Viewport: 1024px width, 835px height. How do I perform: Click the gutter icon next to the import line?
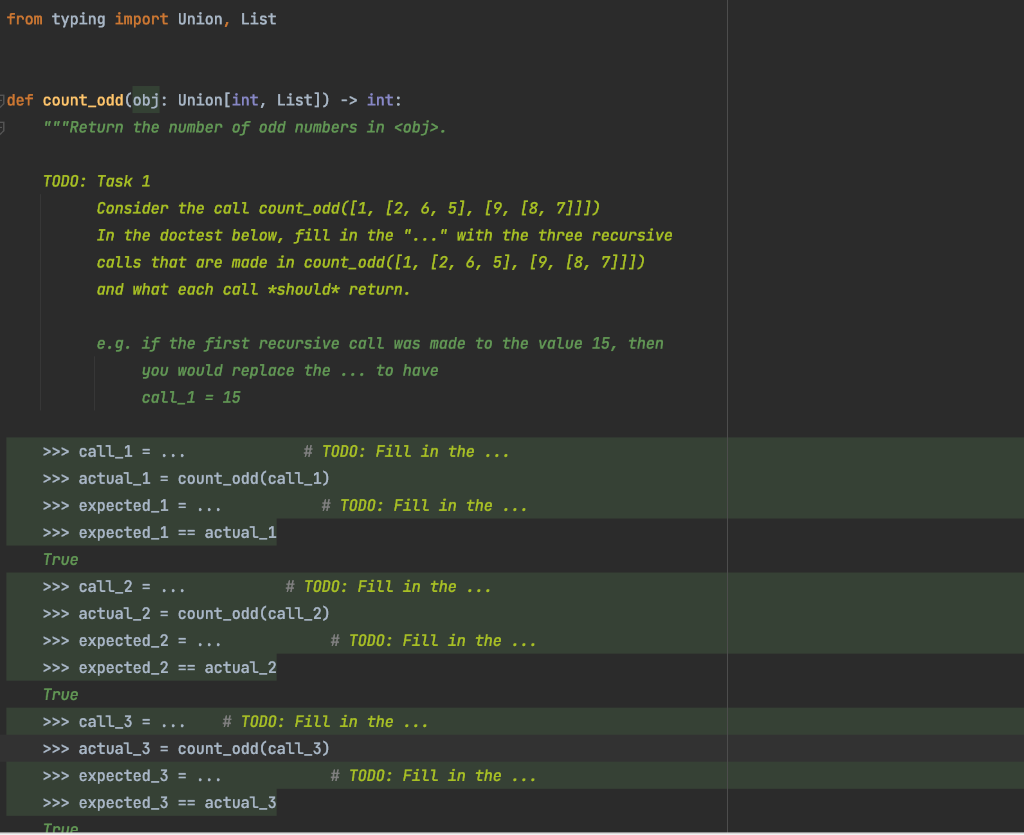point(5,18)
